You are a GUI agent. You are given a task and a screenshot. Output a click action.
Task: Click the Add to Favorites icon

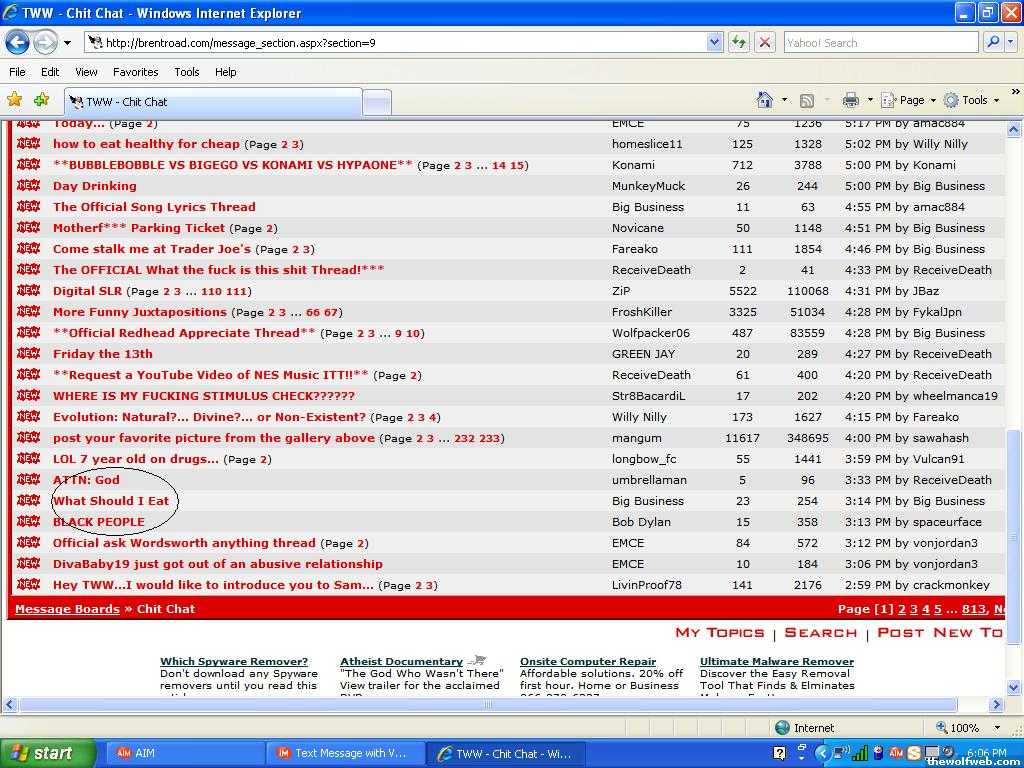[41, 100]
